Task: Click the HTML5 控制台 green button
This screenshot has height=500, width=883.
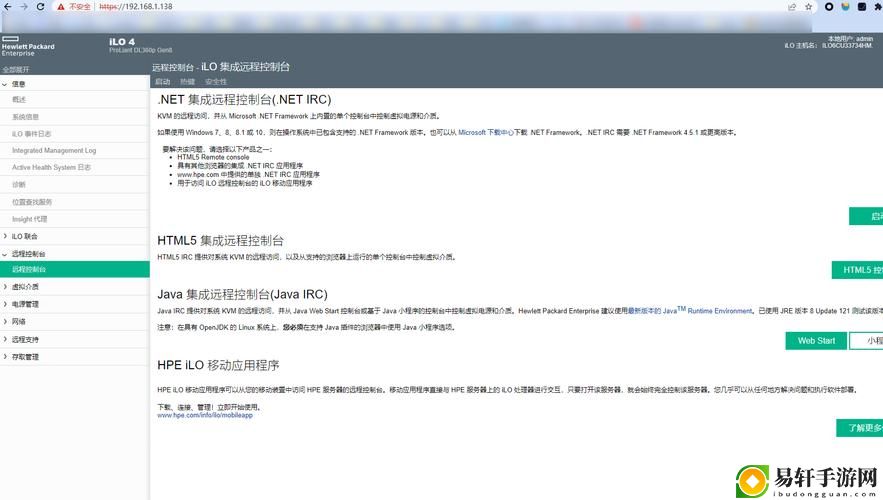Action: pyautogui.click(x=858, y=270)
